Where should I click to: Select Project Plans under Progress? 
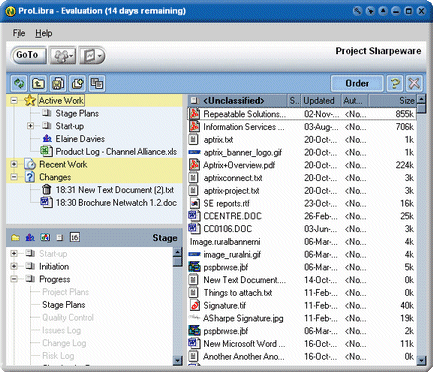point(66,292)
